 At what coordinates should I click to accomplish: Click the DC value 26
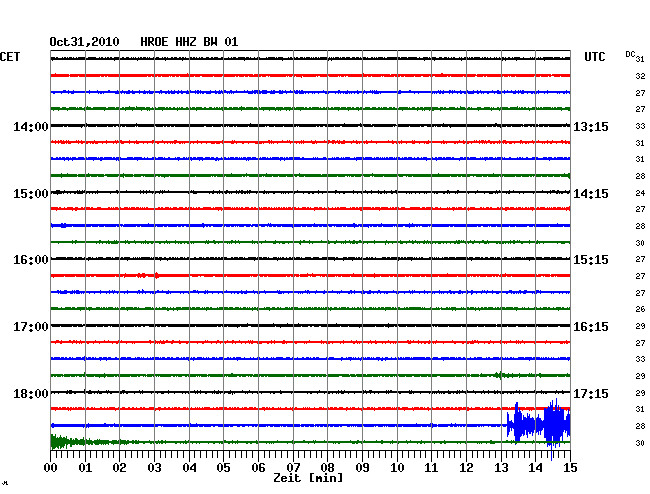(x=640, y=309)
